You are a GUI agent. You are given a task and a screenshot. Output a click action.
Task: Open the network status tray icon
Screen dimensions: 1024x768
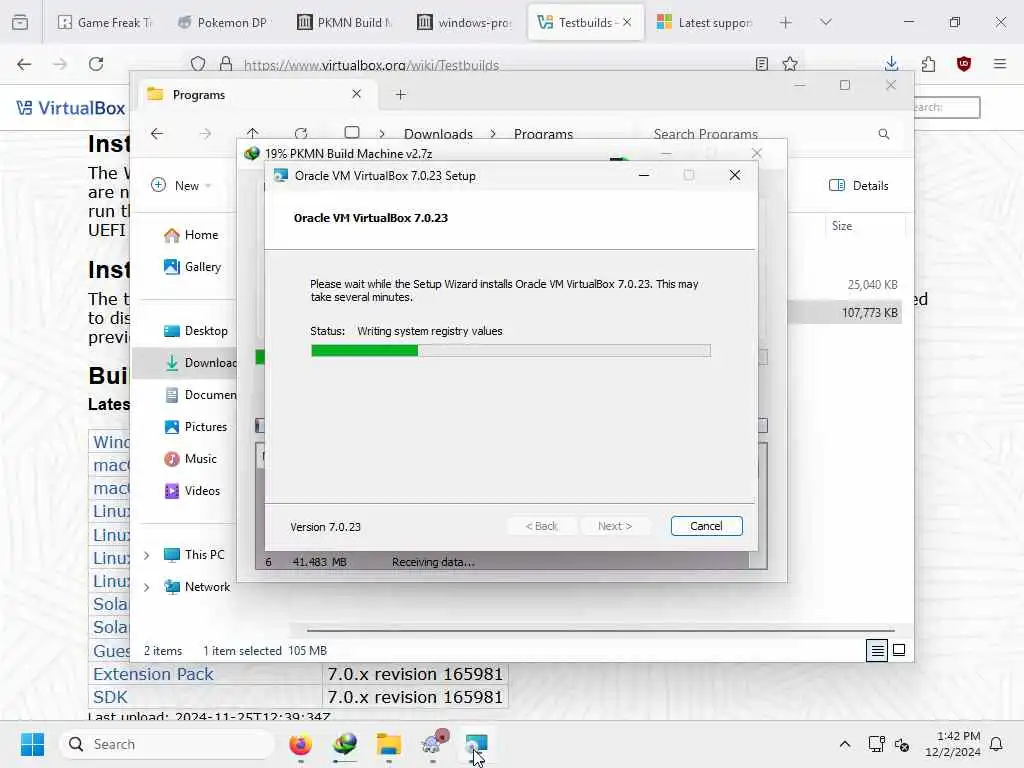click(876, 744)
